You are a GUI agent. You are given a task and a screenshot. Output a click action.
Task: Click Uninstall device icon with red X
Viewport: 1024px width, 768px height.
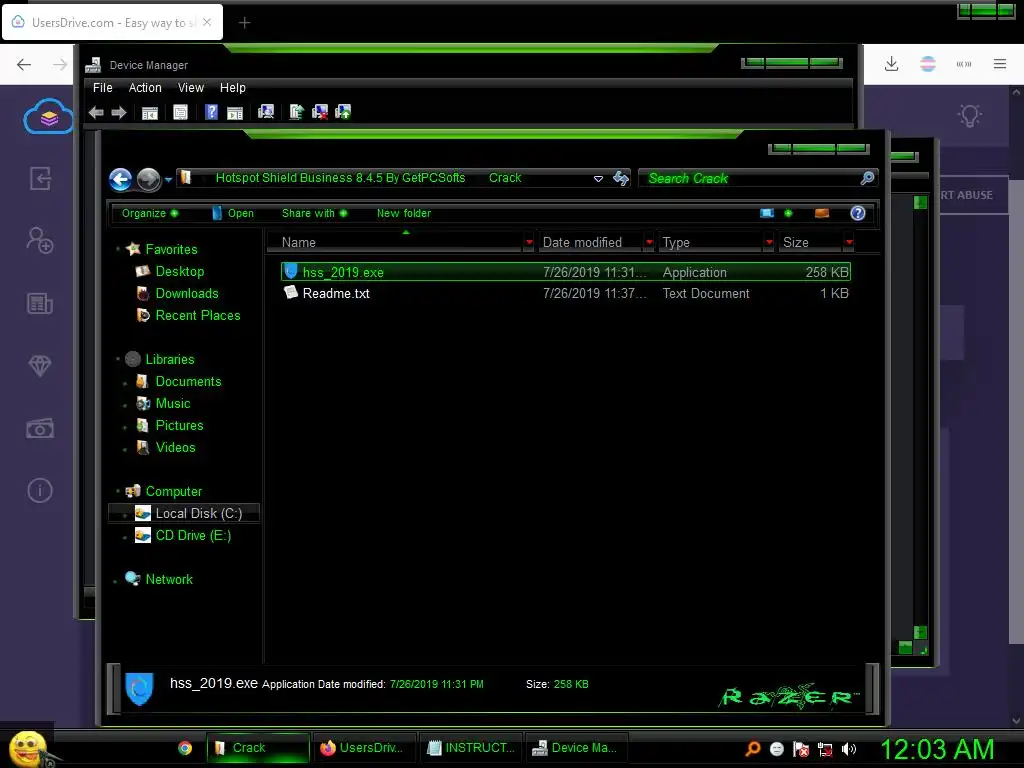coord(320,112)
